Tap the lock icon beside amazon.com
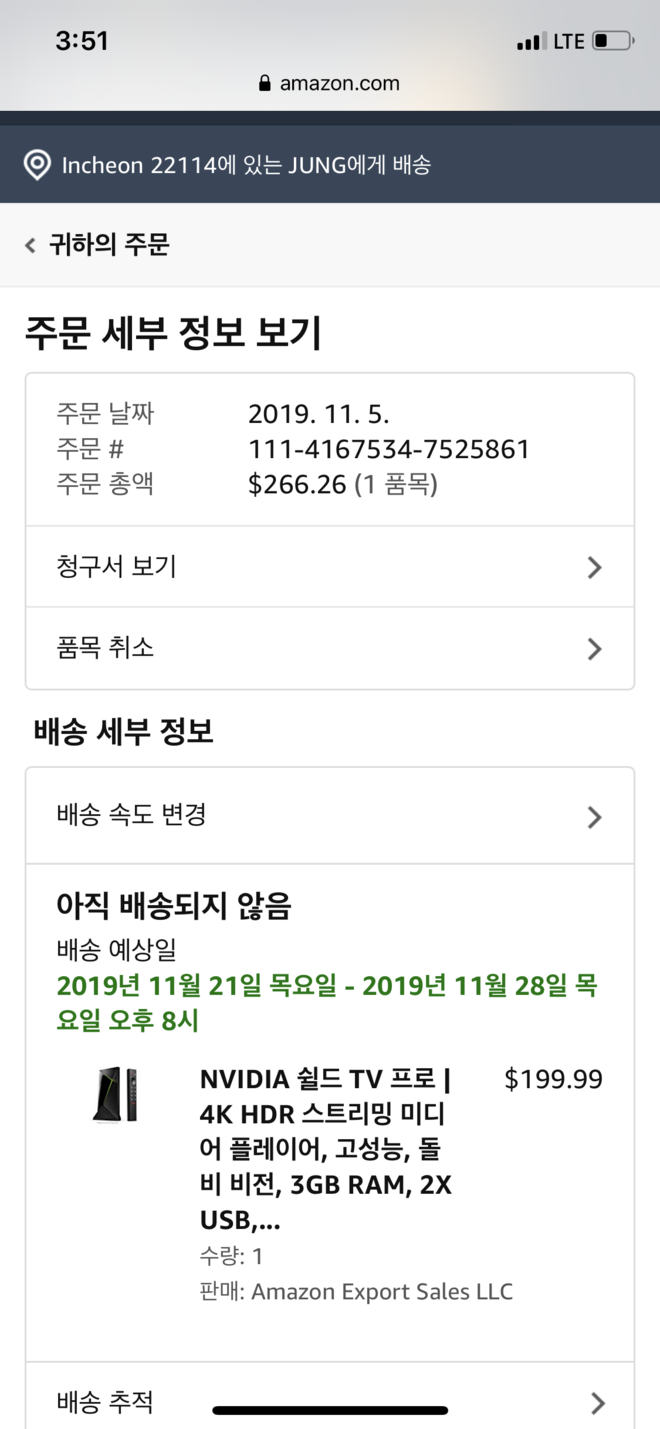The height and width of the screenshot is (1429, 660). (265, 84)
